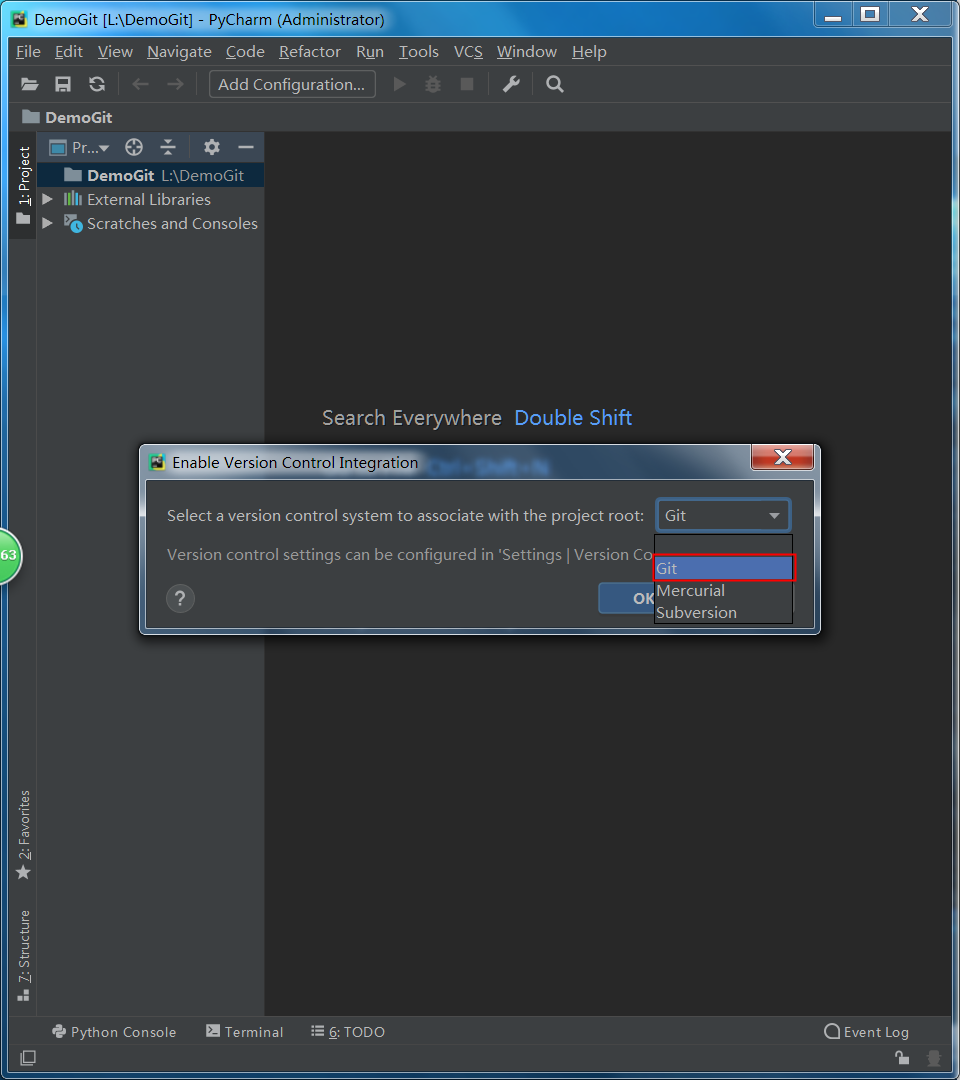Click the Save All floppy icon
The height and width of the screenshot is (1080, 960).
63,84
